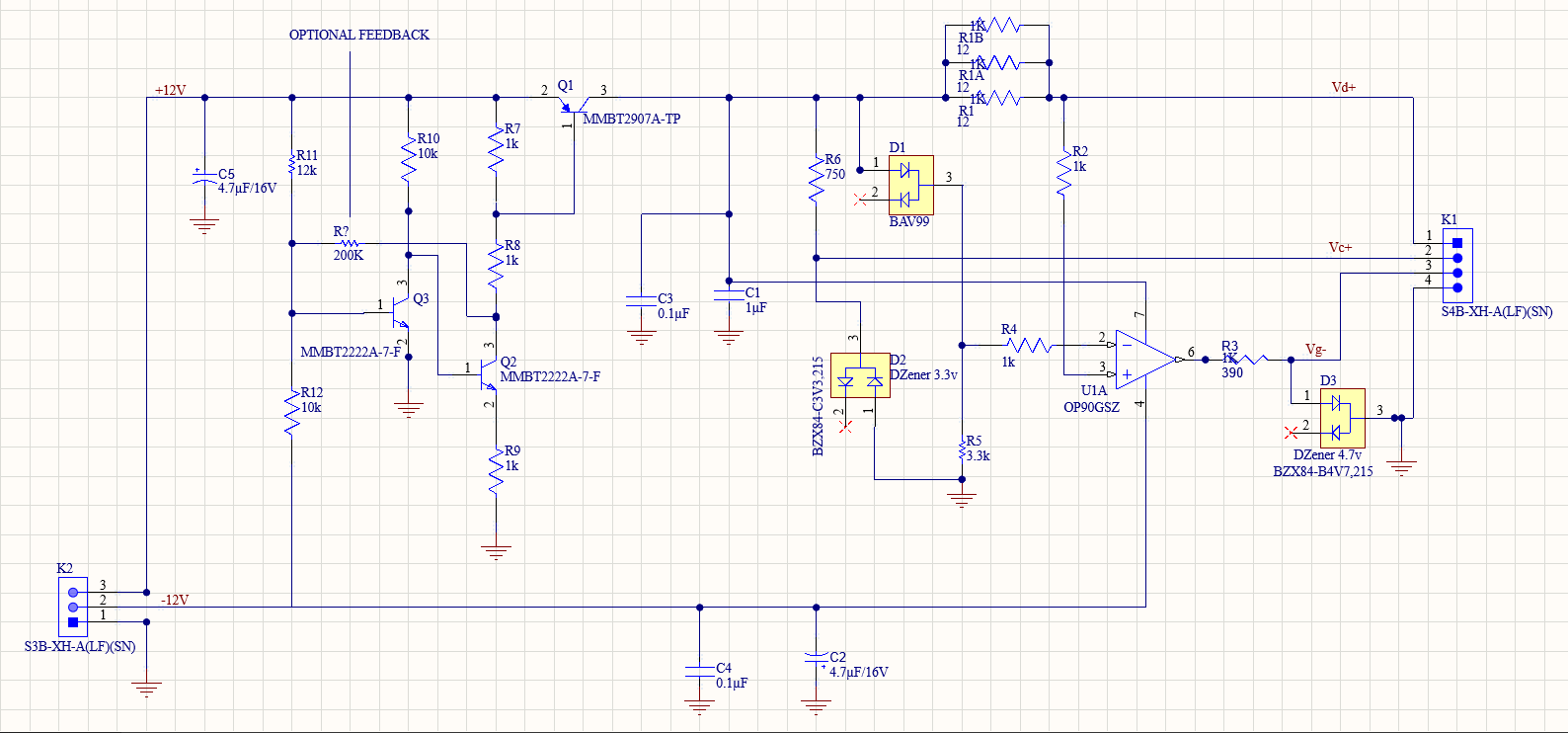The height and width of the screenshot is (733, 1568).
Task: Click the BAV99 part label
Action: [x=909, y=221]
